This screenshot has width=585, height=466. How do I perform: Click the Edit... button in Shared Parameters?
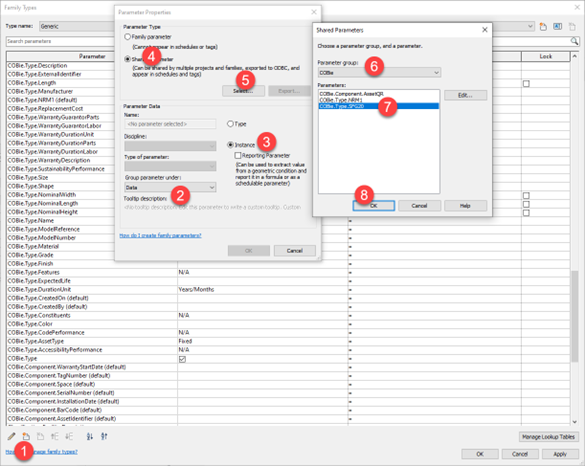tap(465, 95)
